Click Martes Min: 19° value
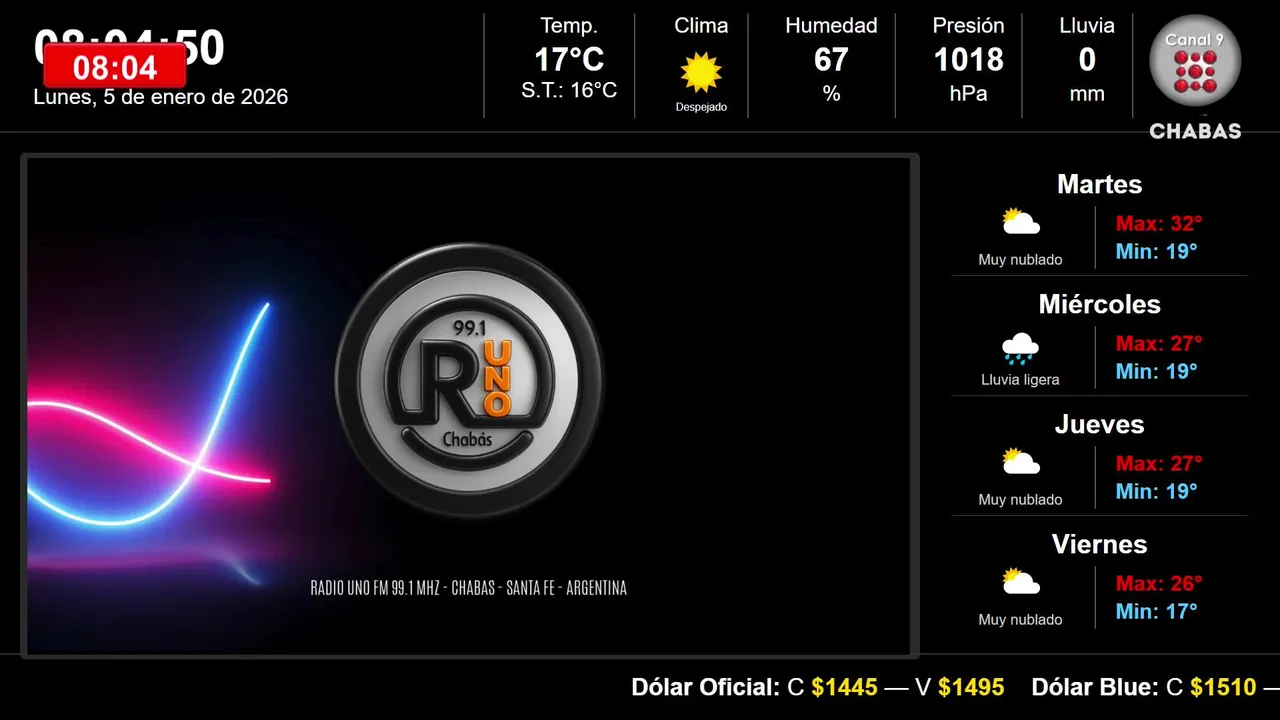 coord(1156,251)
